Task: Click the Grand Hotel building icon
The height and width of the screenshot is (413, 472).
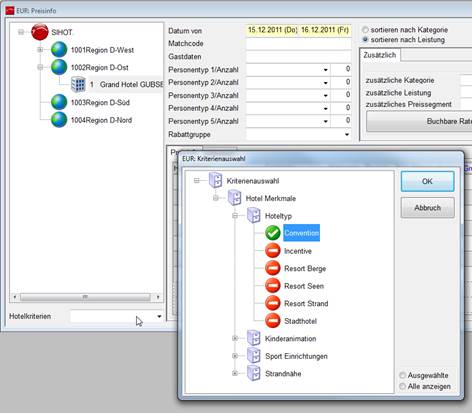Action: 78,84
